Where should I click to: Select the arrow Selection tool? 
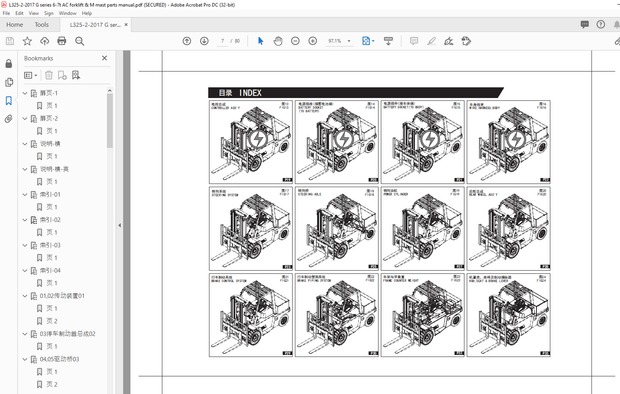pyautogui.click(x=261, y=41)
